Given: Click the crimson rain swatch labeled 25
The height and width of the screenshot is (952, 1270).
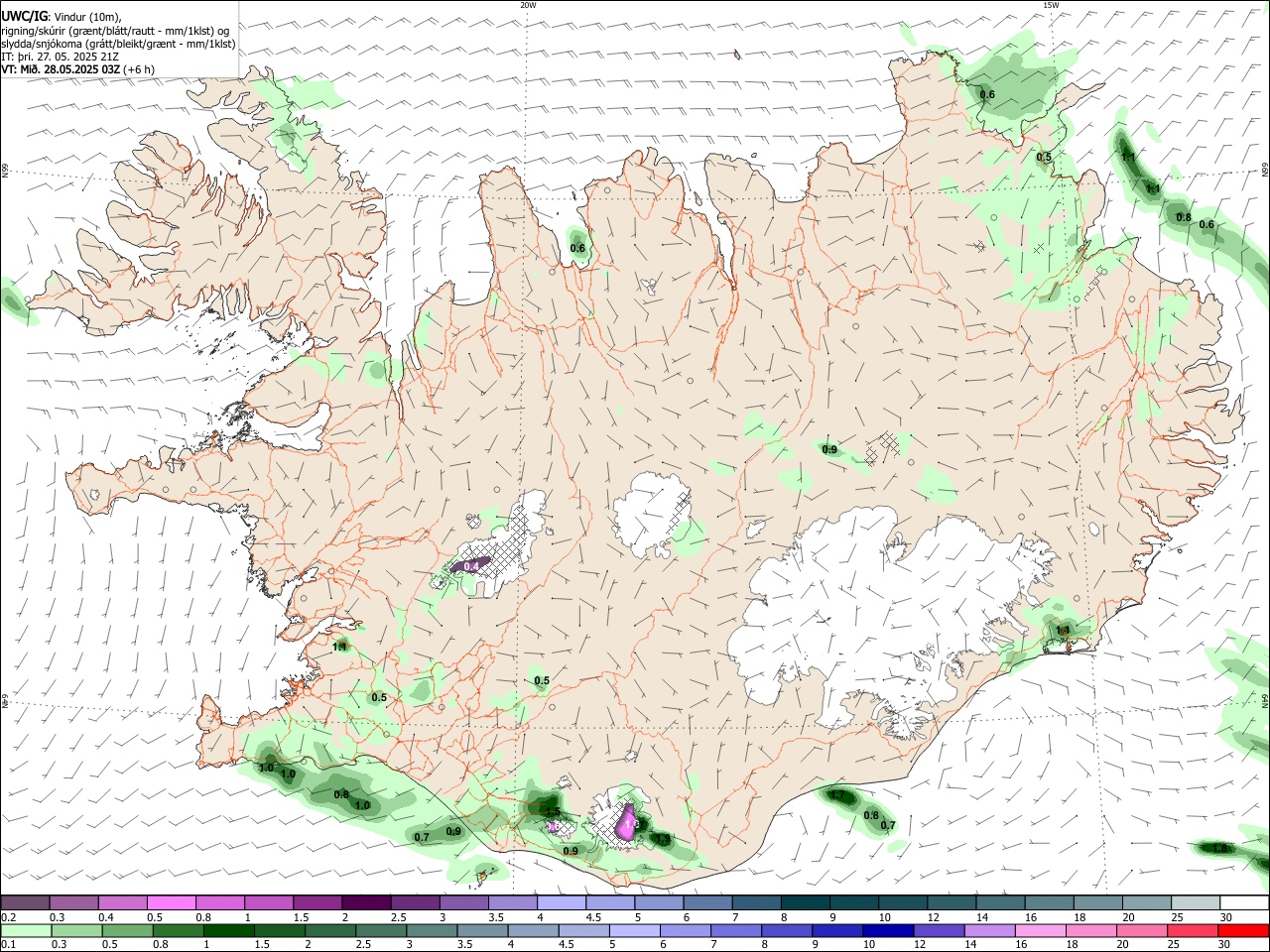Looking at the screenshot, I should click(x=1193, y=930).
